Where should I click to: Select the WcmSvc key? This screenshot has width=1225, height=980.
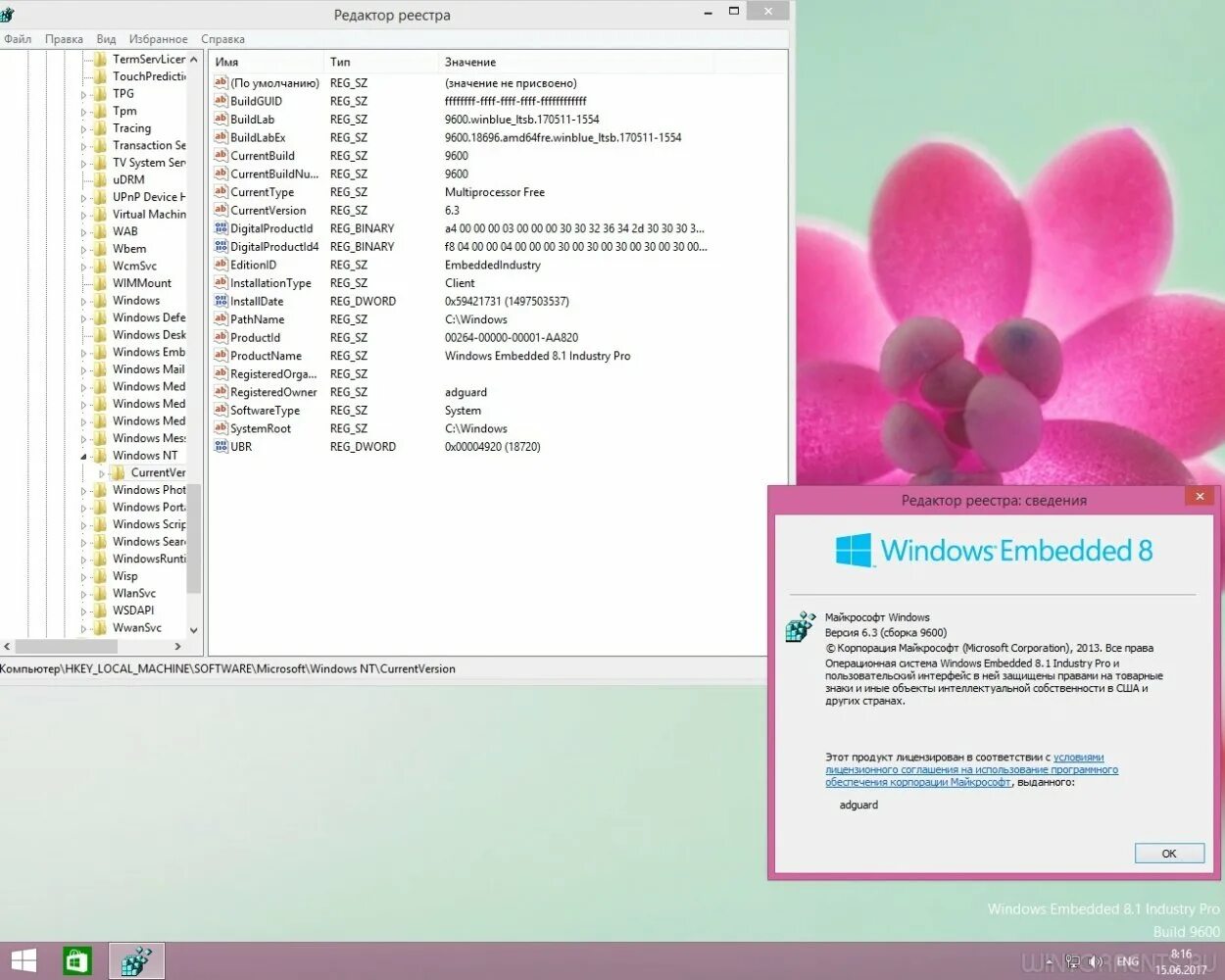[x=134, y=266]
